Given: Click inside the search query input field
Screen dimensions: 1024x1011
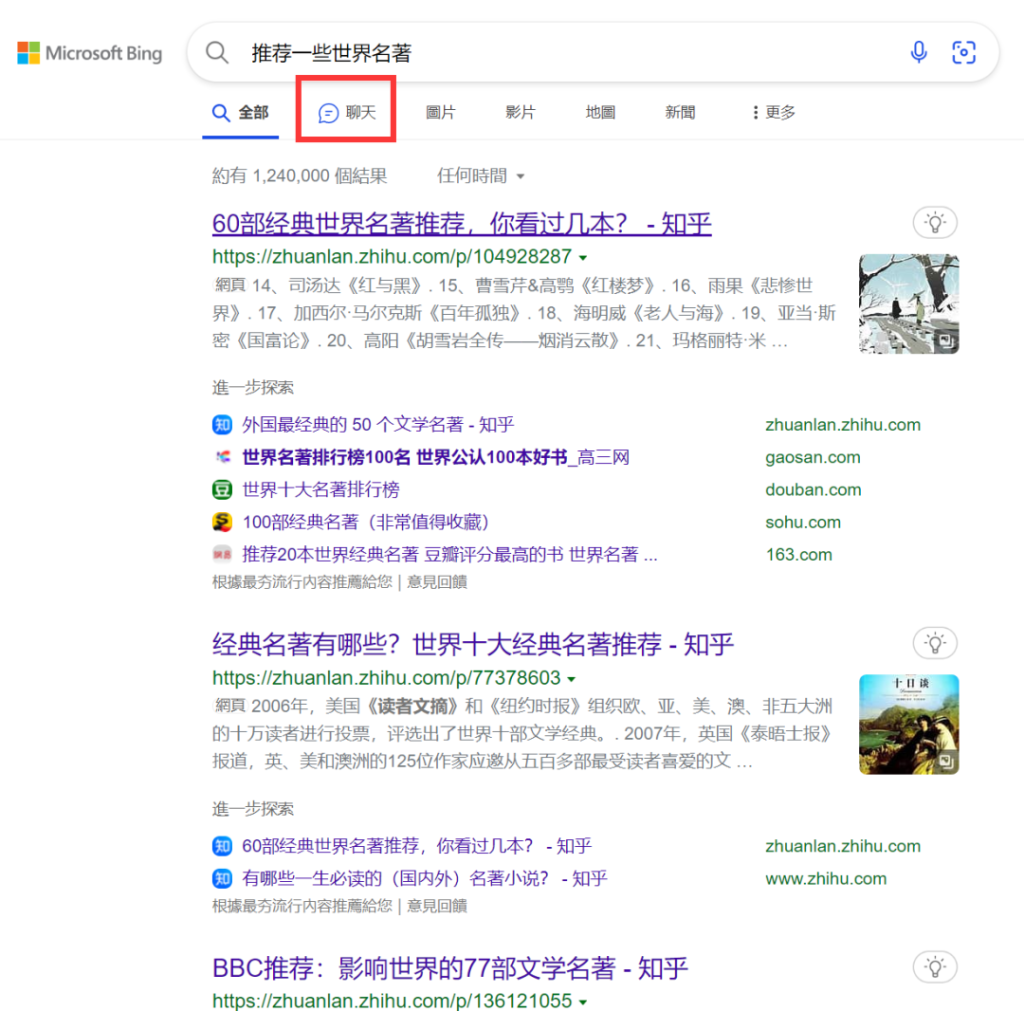Looking at the screenshot, I should [x=568, y=53].
